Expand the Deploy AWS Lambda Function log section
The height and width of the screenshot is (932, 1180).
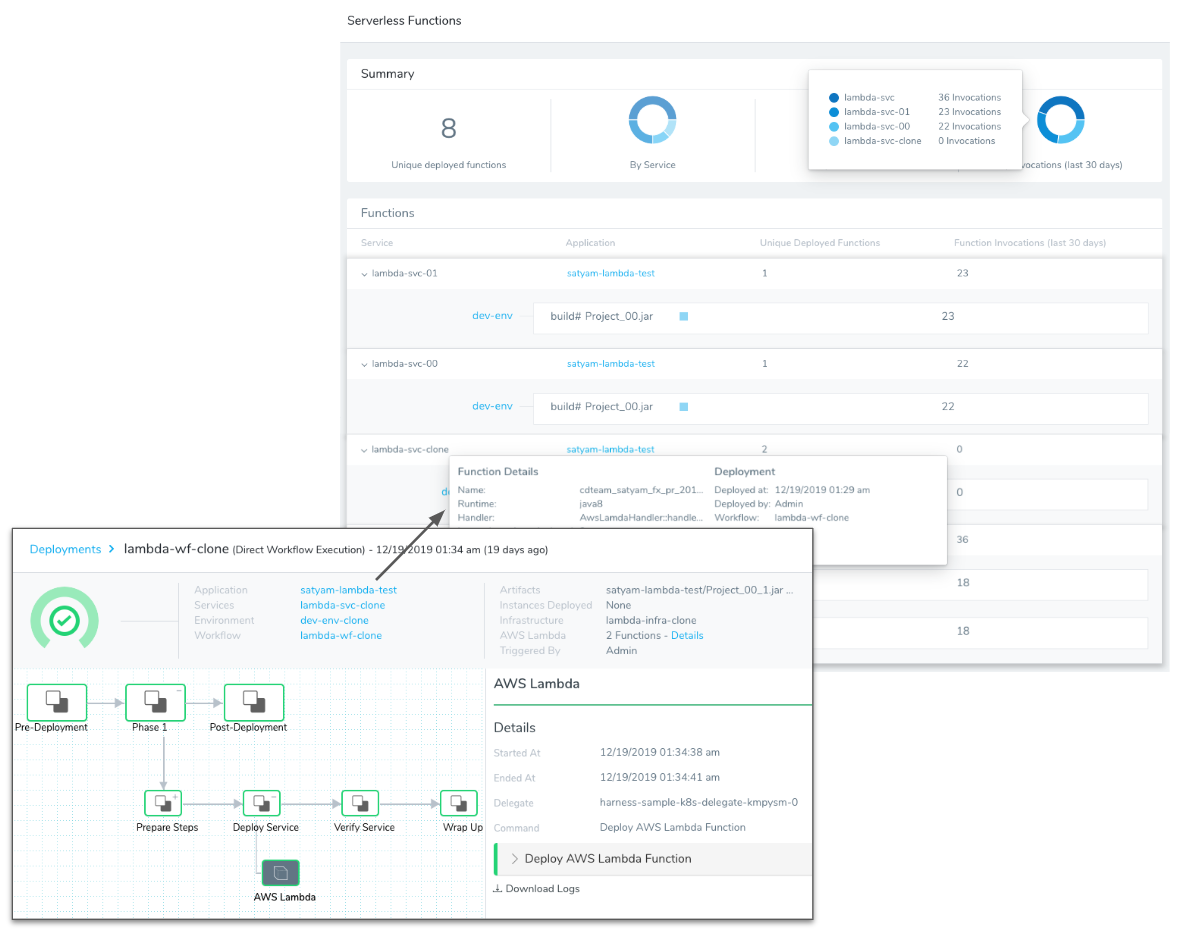pos(515,858)
